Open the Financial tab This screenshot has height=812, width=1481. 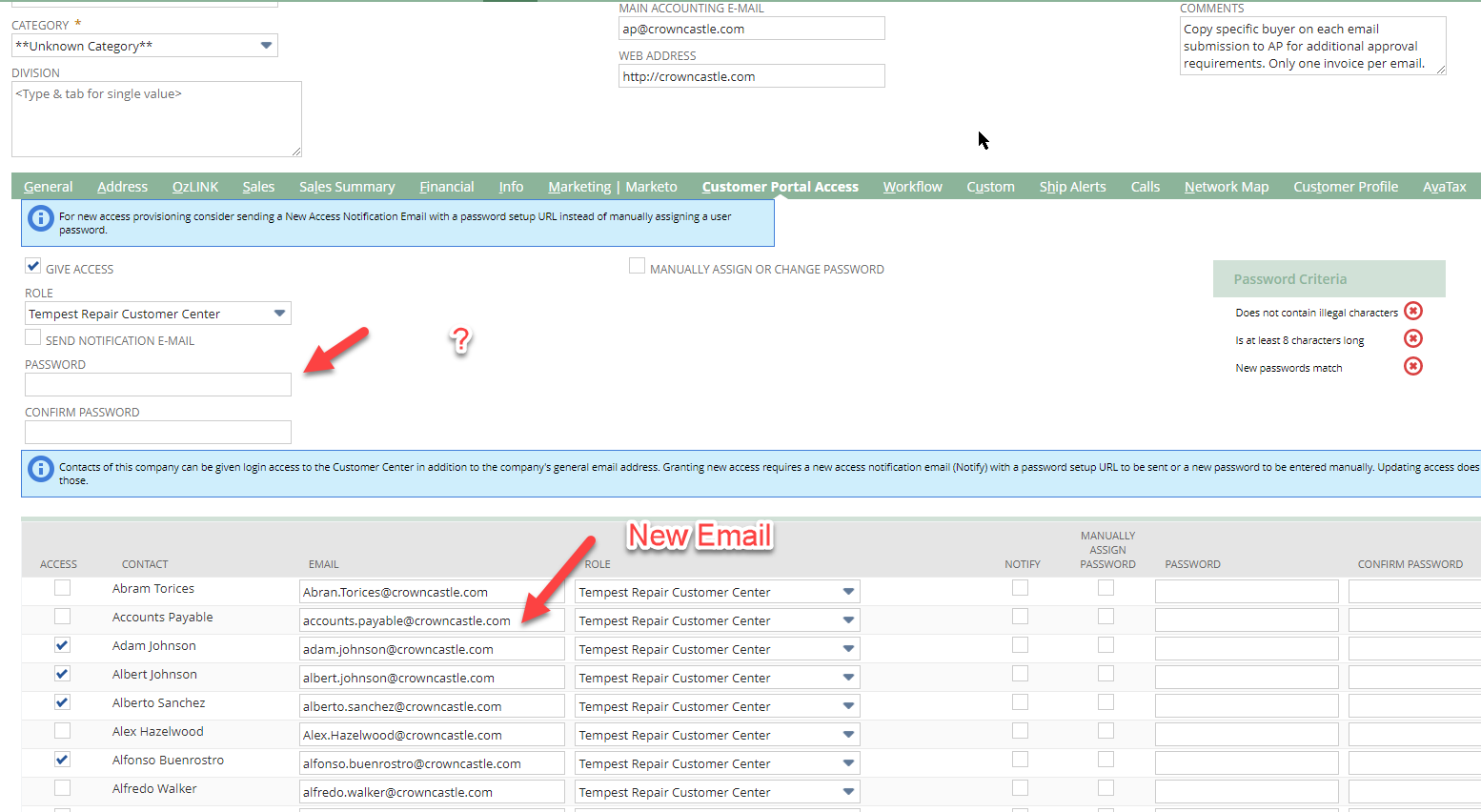pyautogui.click(x=447, y=187)
